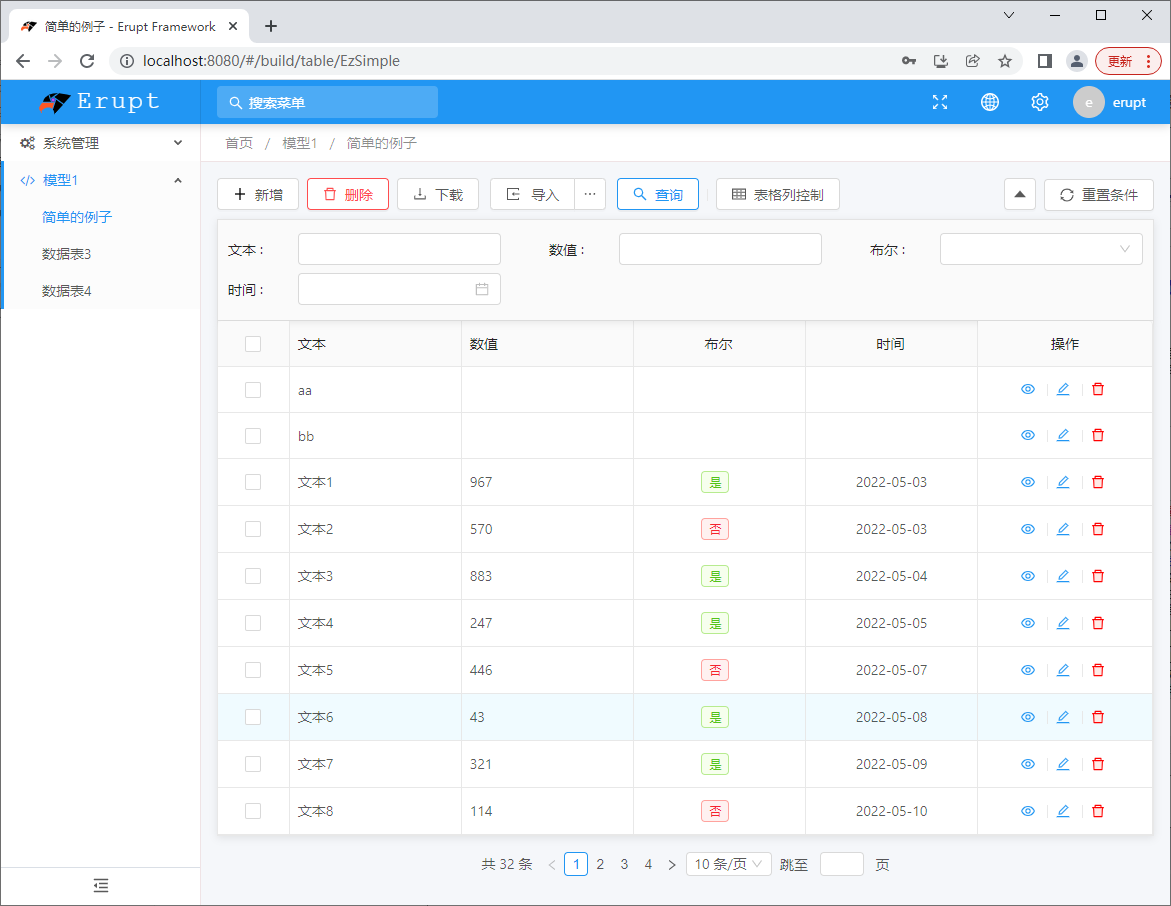The height and width of the screenshot is (906, 1171).
Task: Expand the 系统管理 menu
Action: (101, 143)
